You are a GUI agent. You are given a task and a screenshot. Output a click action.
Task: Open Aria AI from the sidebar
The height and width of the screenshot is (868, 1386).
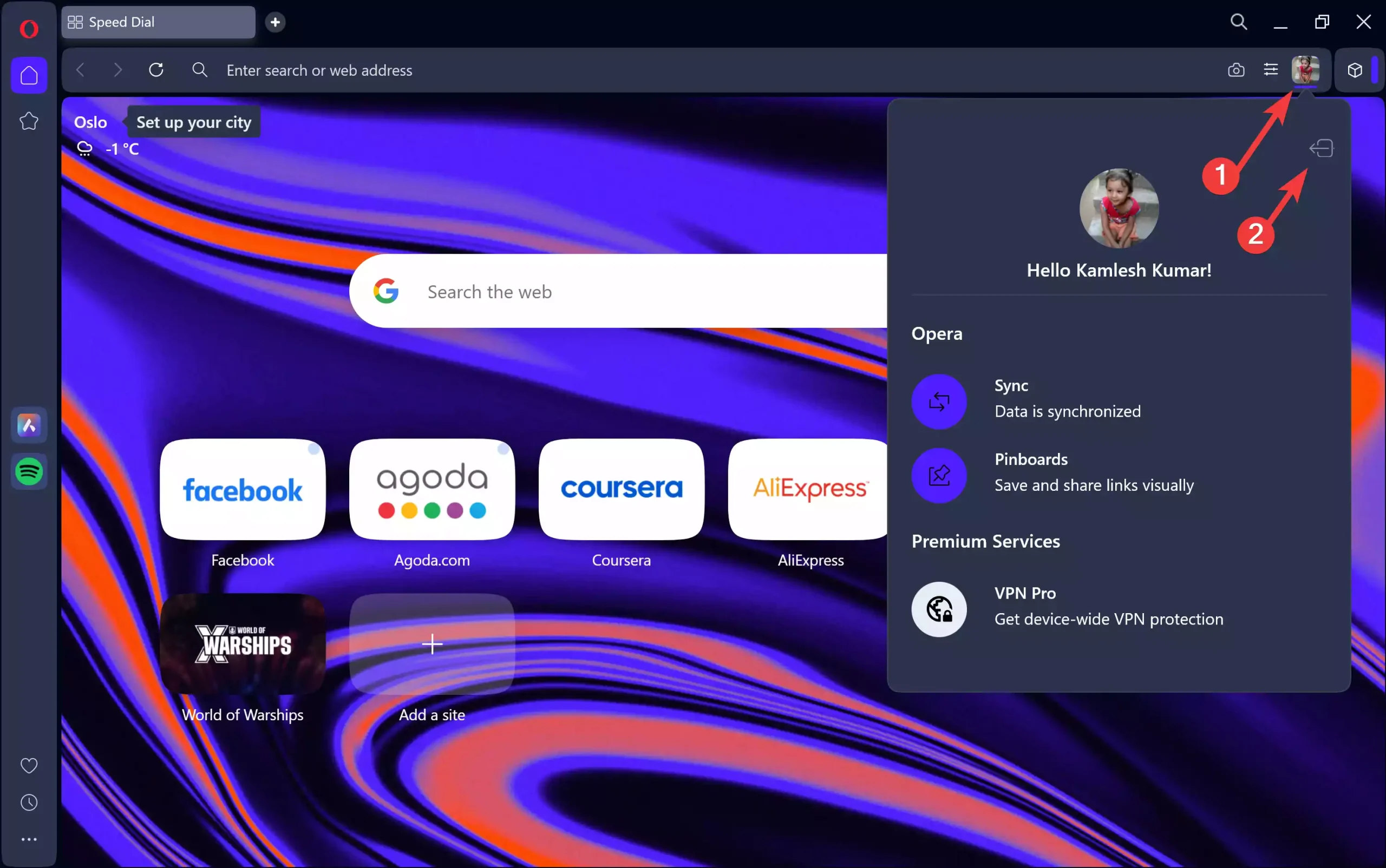[x=29, y=425]
